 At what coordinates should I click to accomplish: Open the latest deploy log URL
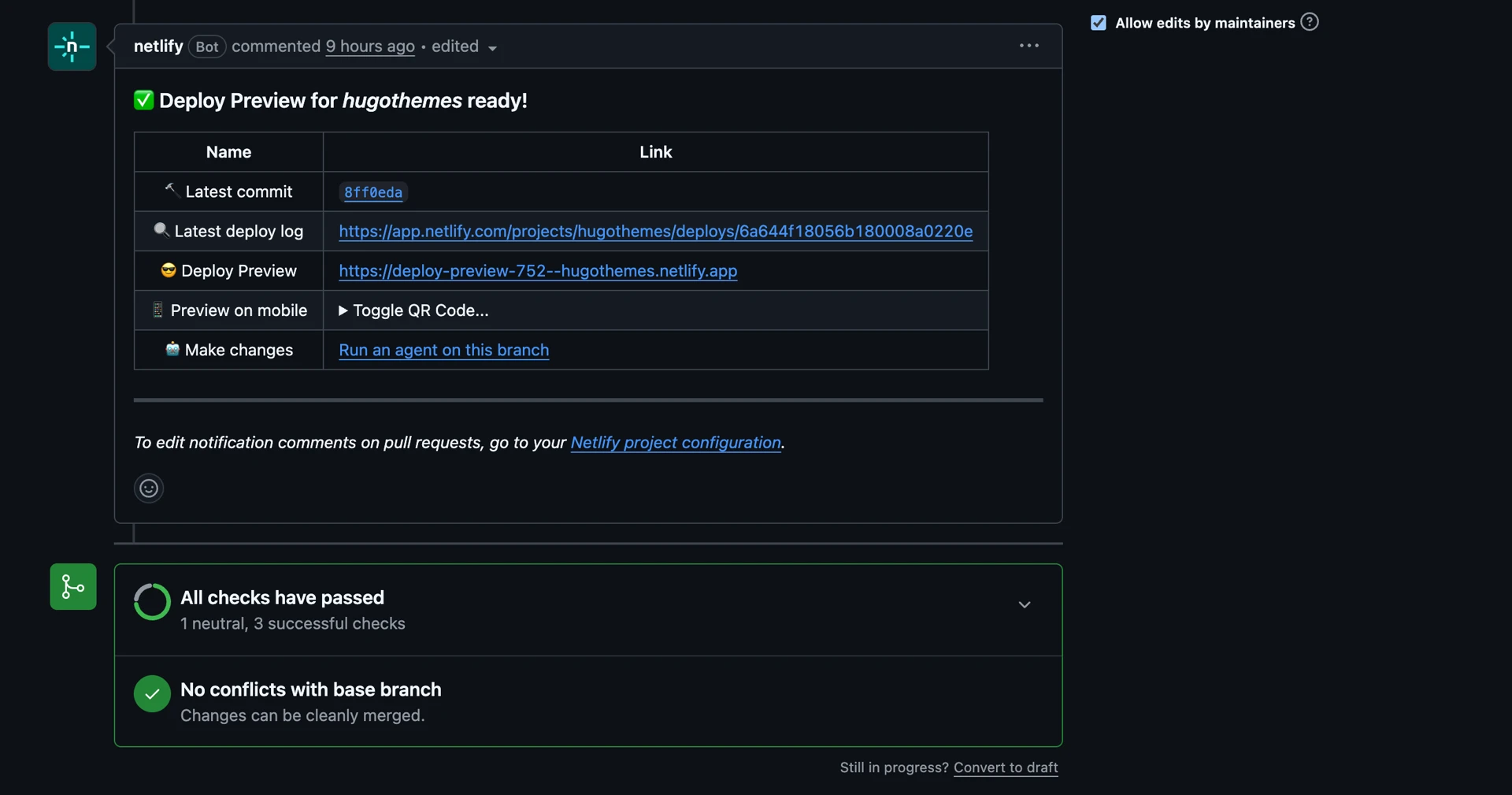coord(655,231)
